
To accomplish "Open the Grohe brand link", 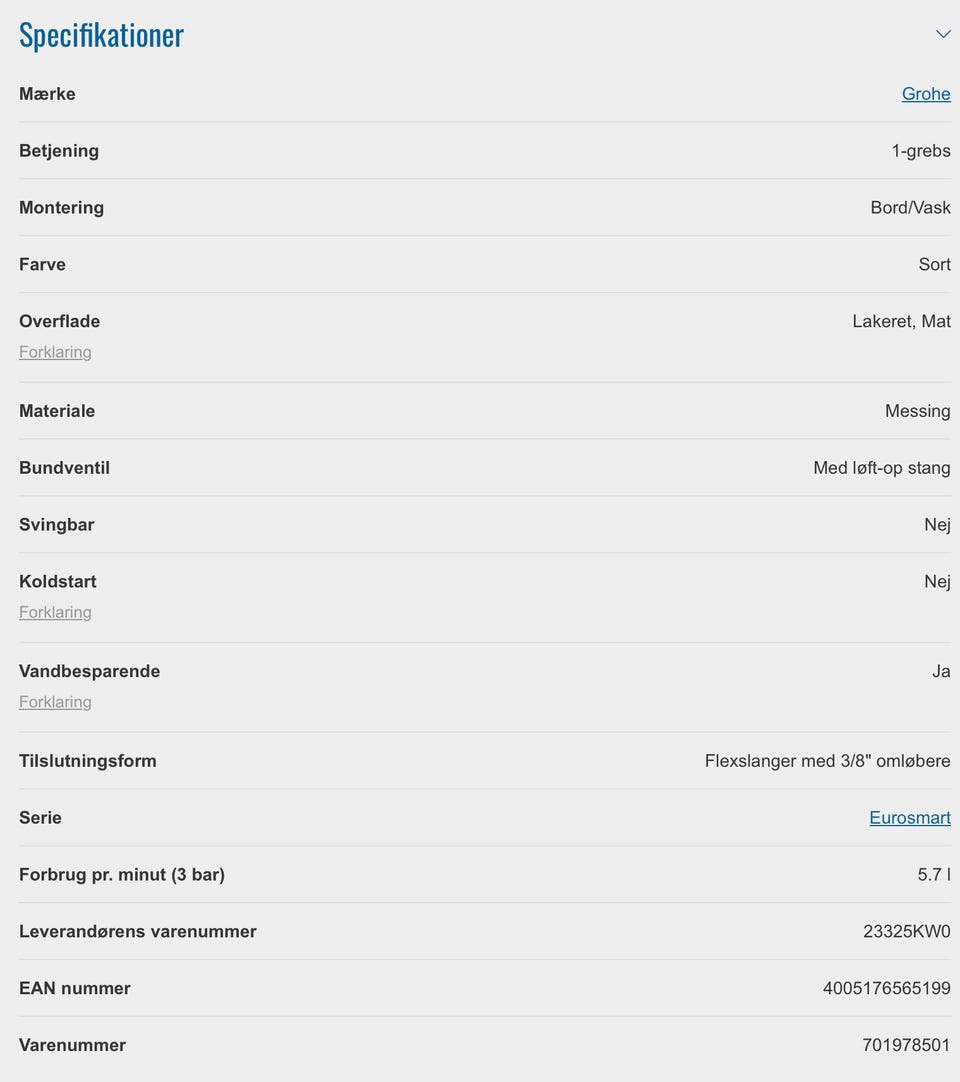I will (926, 94).
